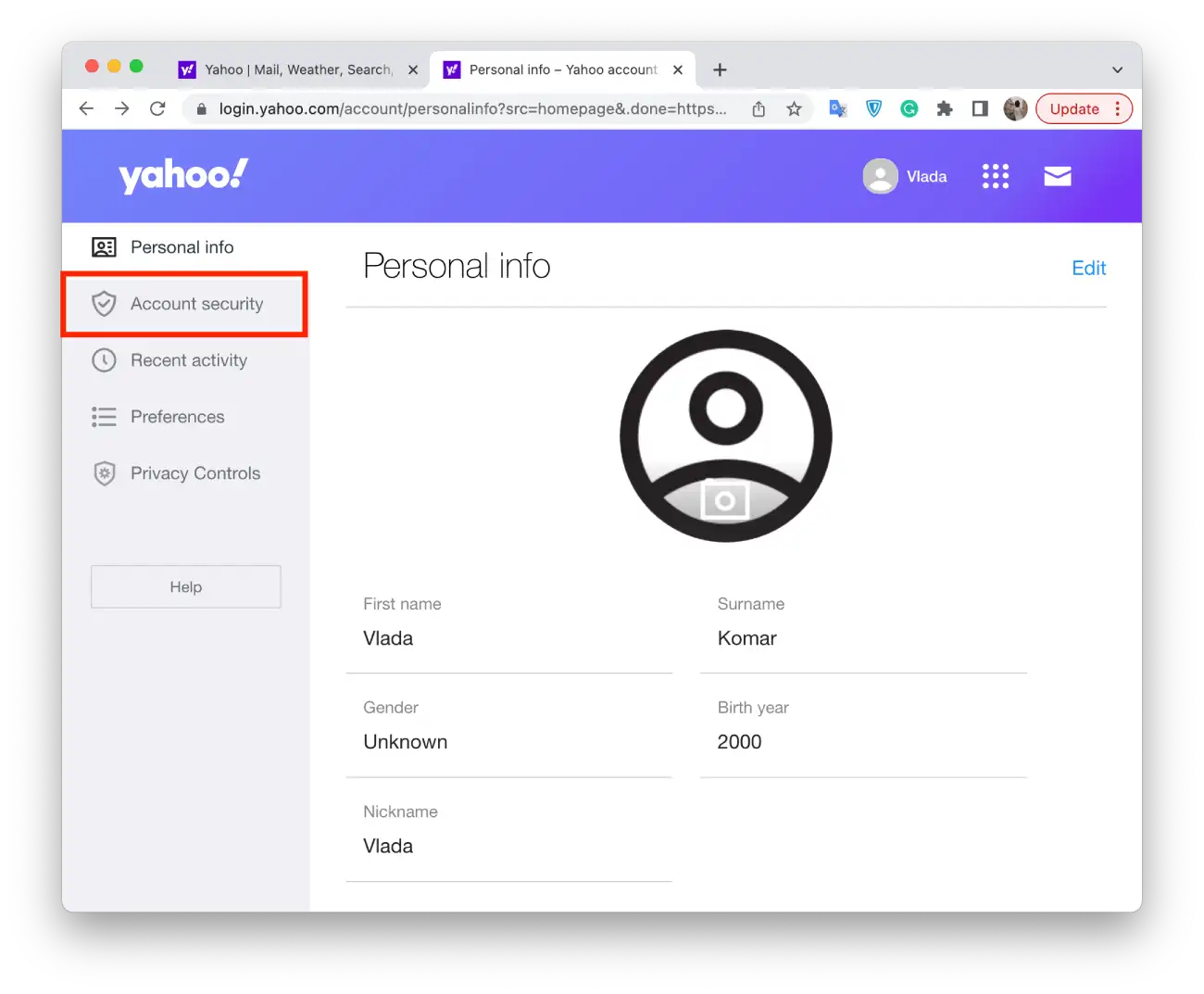Reload the current page
The width and height of the screenshot is (1204, 994).
coord(157,108)
